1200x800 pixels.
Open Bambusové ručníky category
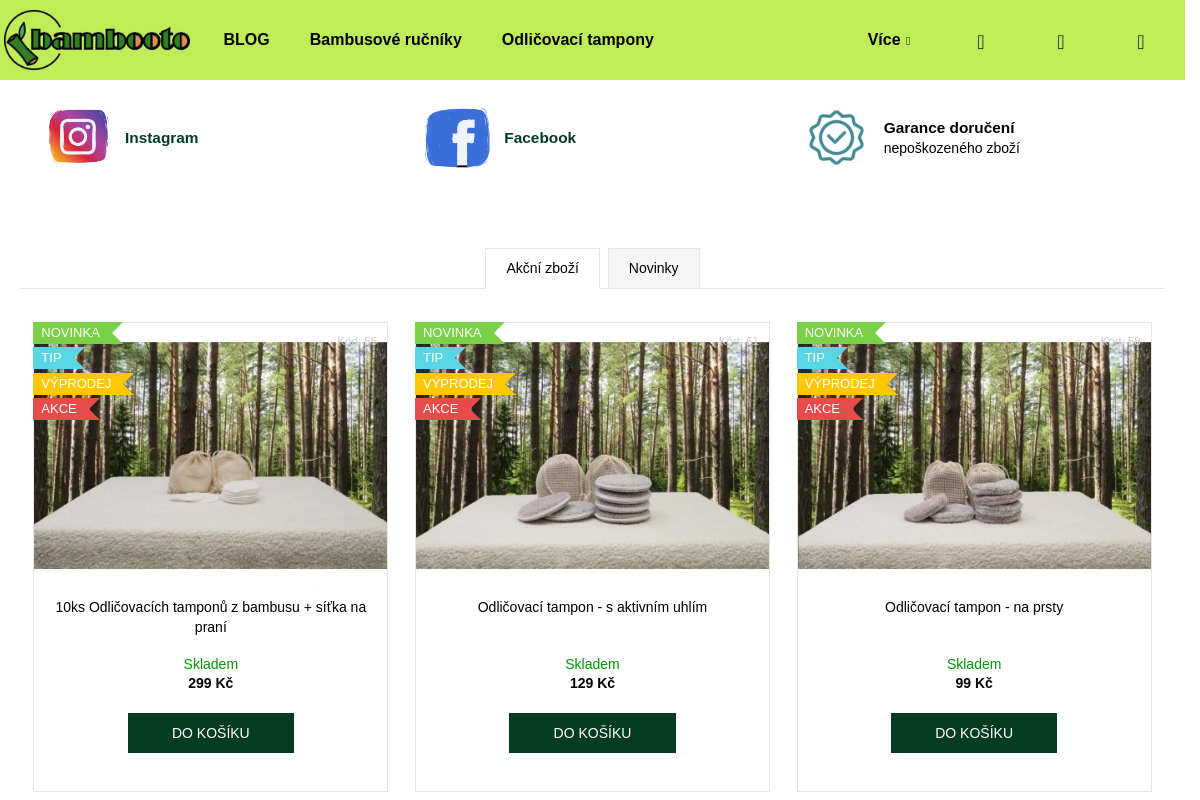(386, 40)
